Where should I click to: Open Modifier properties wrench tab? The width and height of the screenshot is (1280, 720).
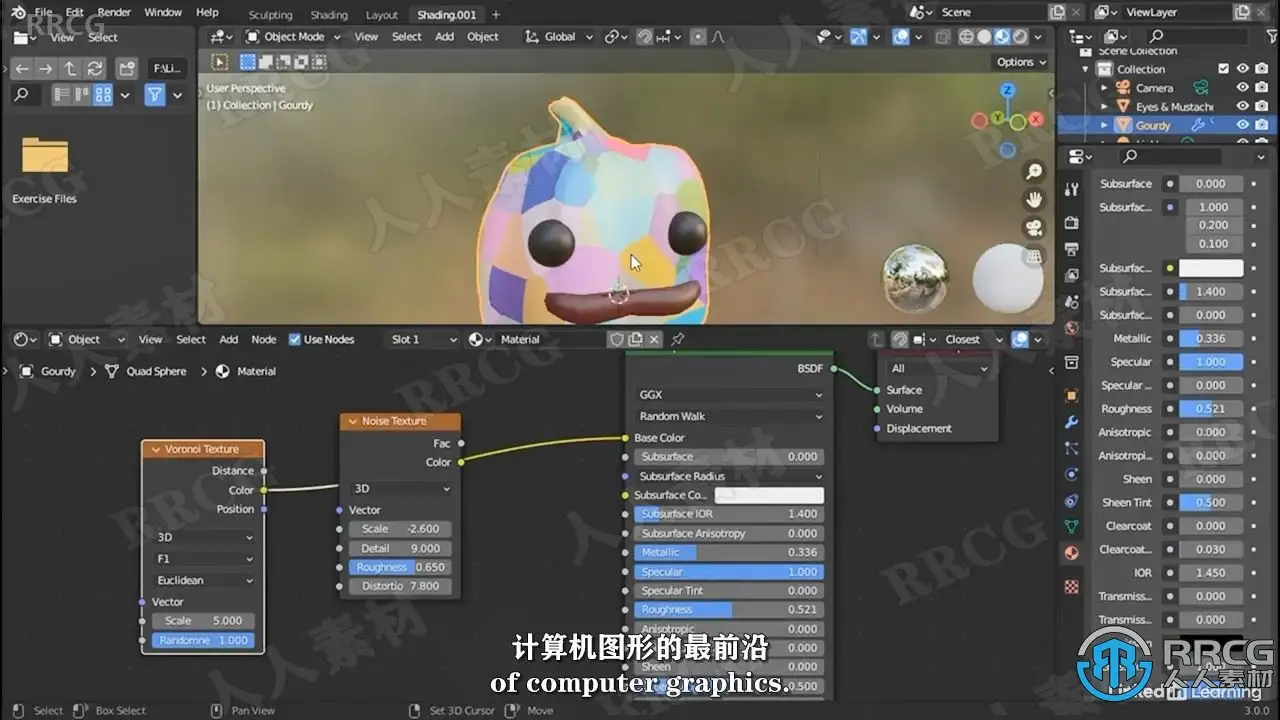[x=1072, y=422]
